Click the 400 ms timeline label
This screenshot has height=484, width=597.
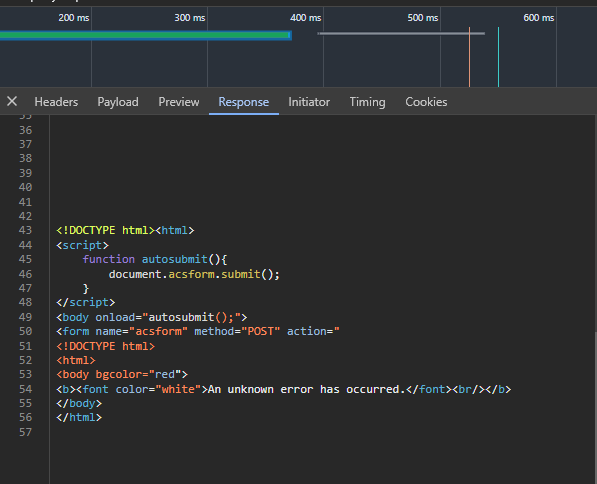point(305,18)
